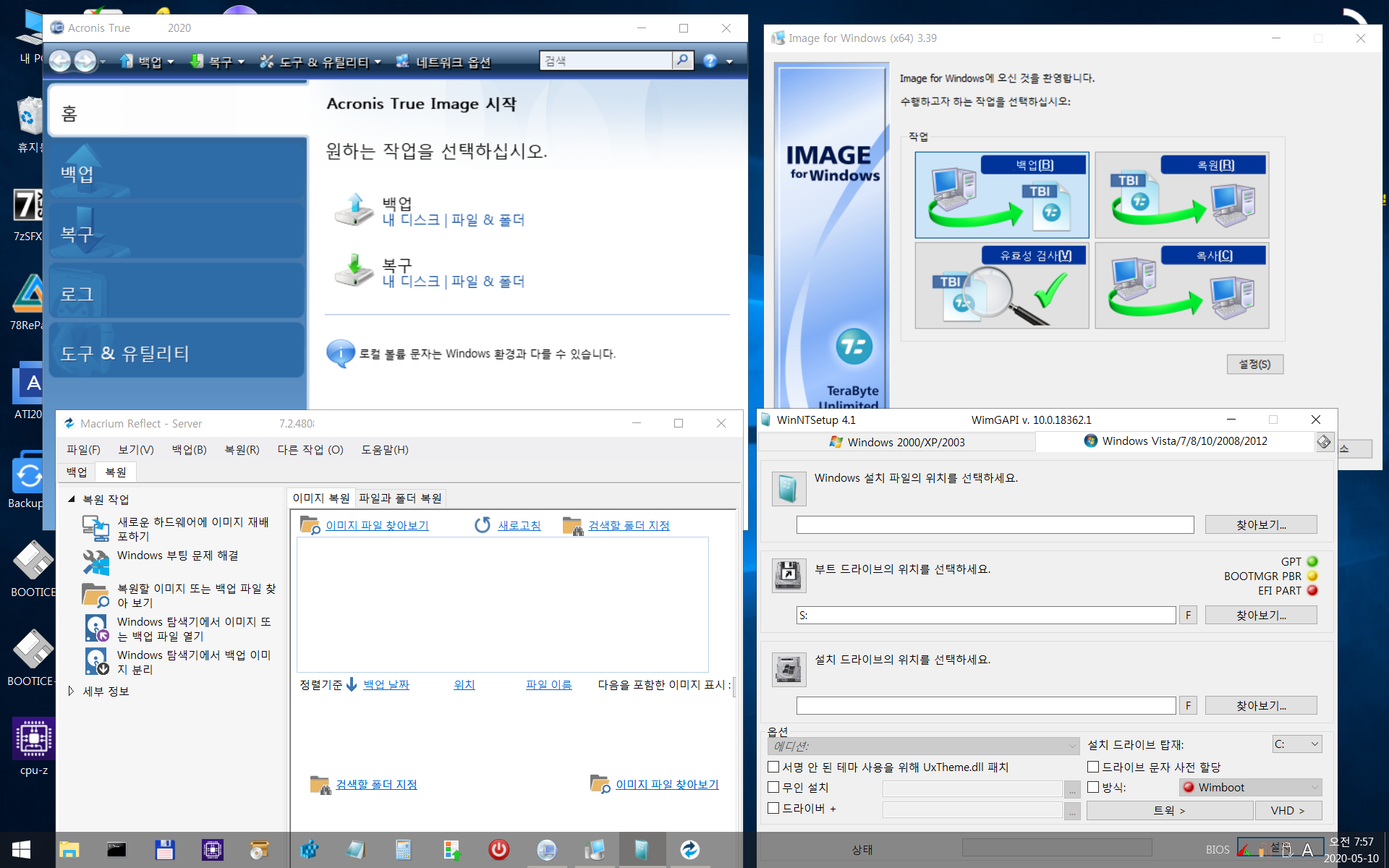Open 설치 드라이브 탑재 C: dropdown
The height and width of the screenshot is (868, 1389).
click(x=1297, y=744)
